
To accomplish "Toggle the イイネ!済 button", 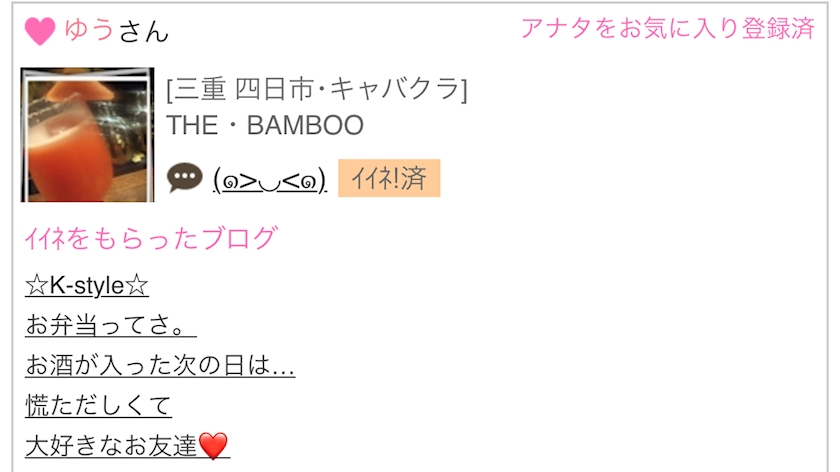I will pyautogui.click(x=389, y=178).
